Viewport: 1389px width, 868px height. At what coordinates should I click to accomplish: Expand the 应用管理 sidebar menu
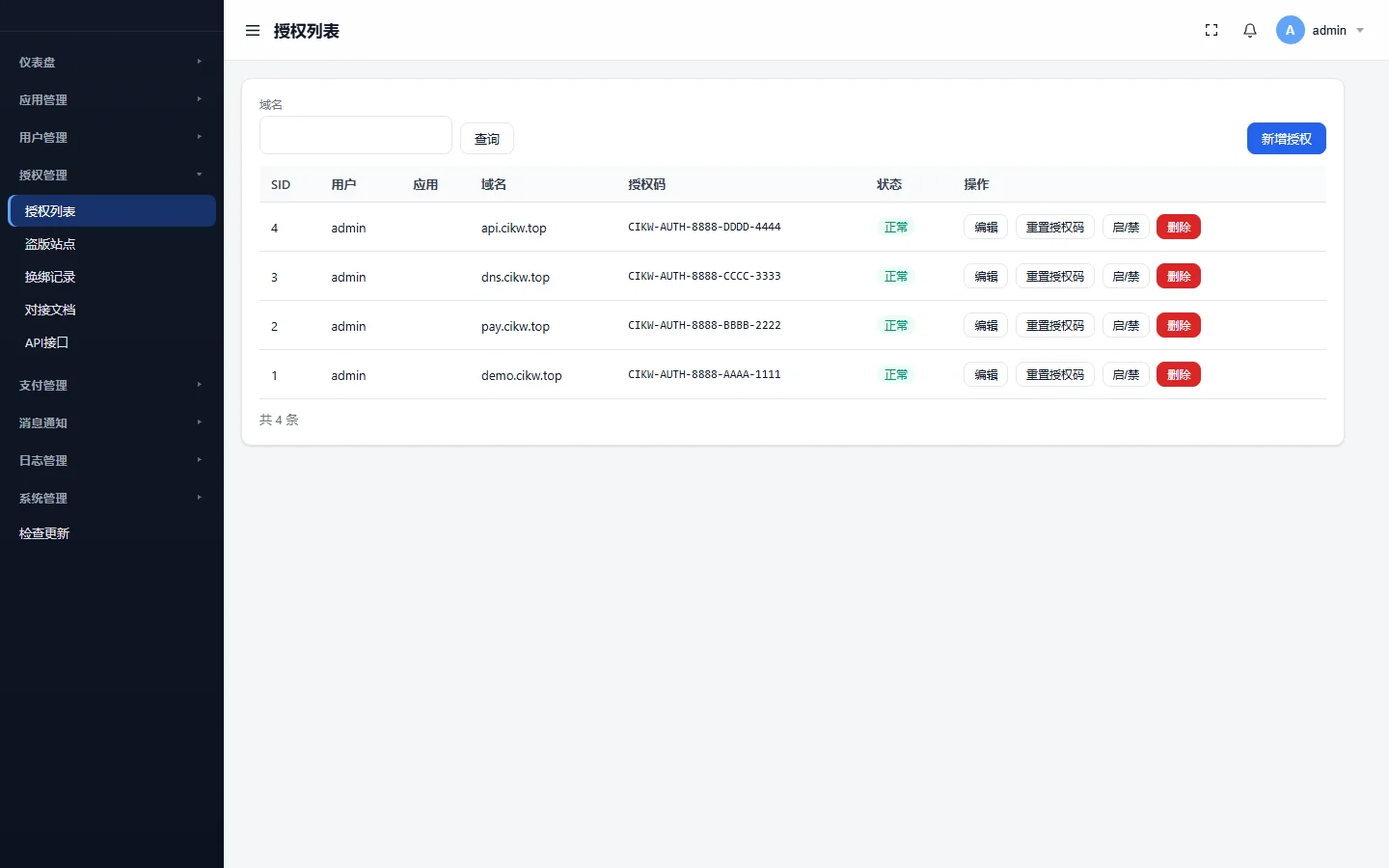[x=112, y=99]
